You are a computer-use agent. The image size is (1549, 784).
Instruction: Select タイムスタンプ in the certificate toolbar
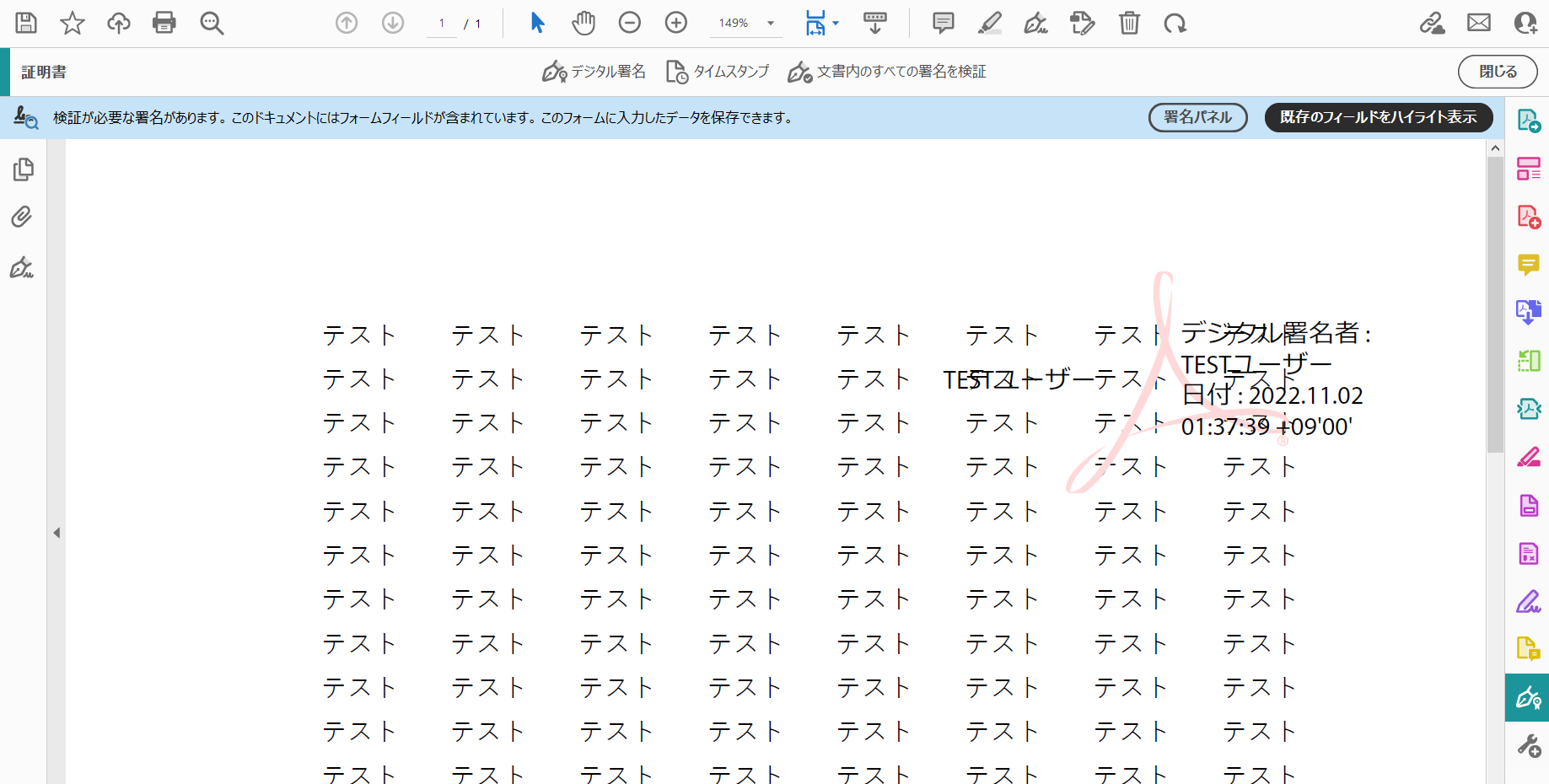(718, 72)
